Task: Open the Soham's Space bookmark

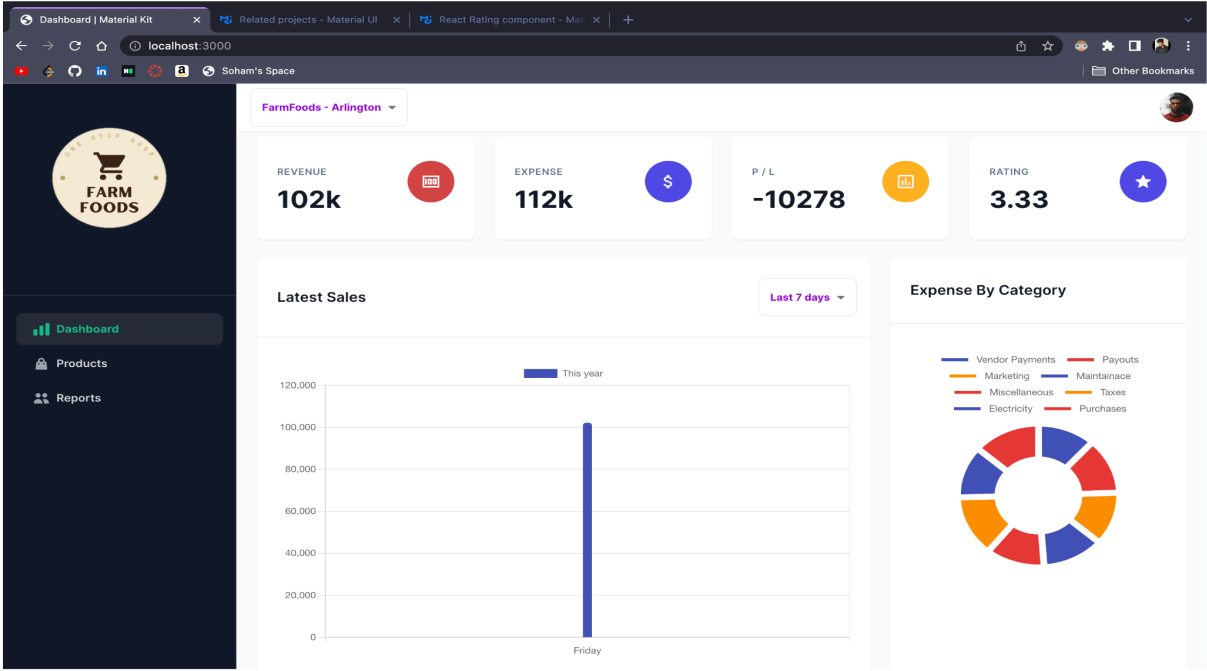Action: click(x=249, y=71)
